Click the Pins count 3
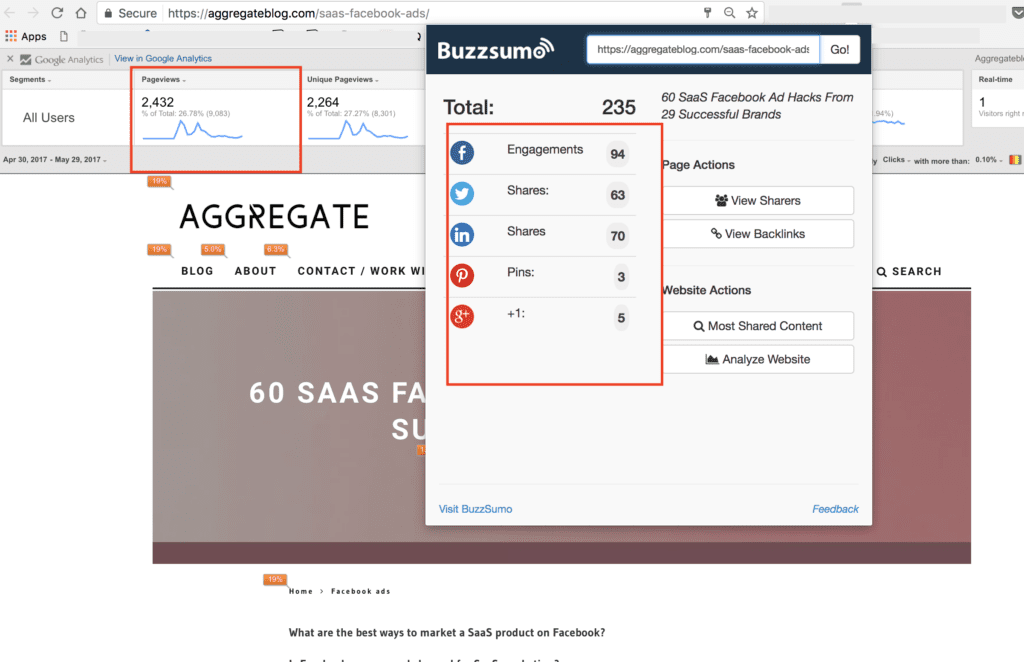This screenshot has height=662, width=1024. point(621,277)
